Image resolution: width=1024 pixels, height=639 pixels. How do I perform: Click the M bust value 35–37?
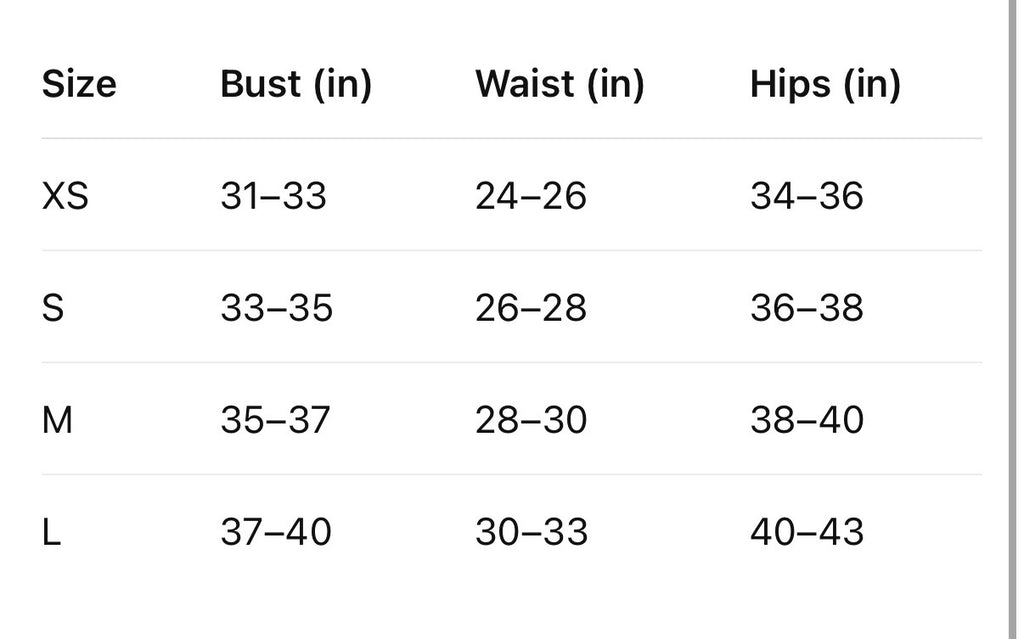(275, 419)
